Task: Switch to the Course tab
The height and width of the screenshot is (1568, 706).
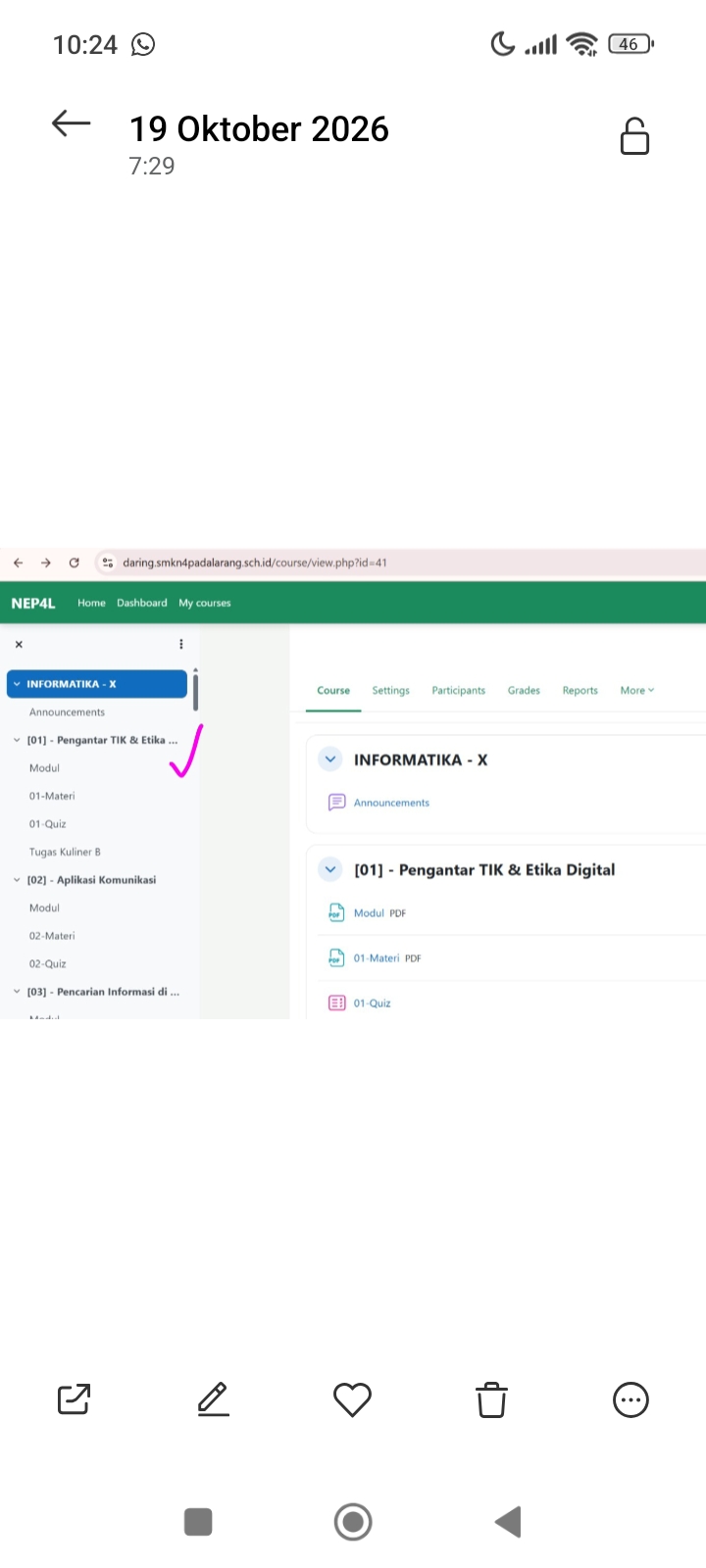Action: coord(333,690)
